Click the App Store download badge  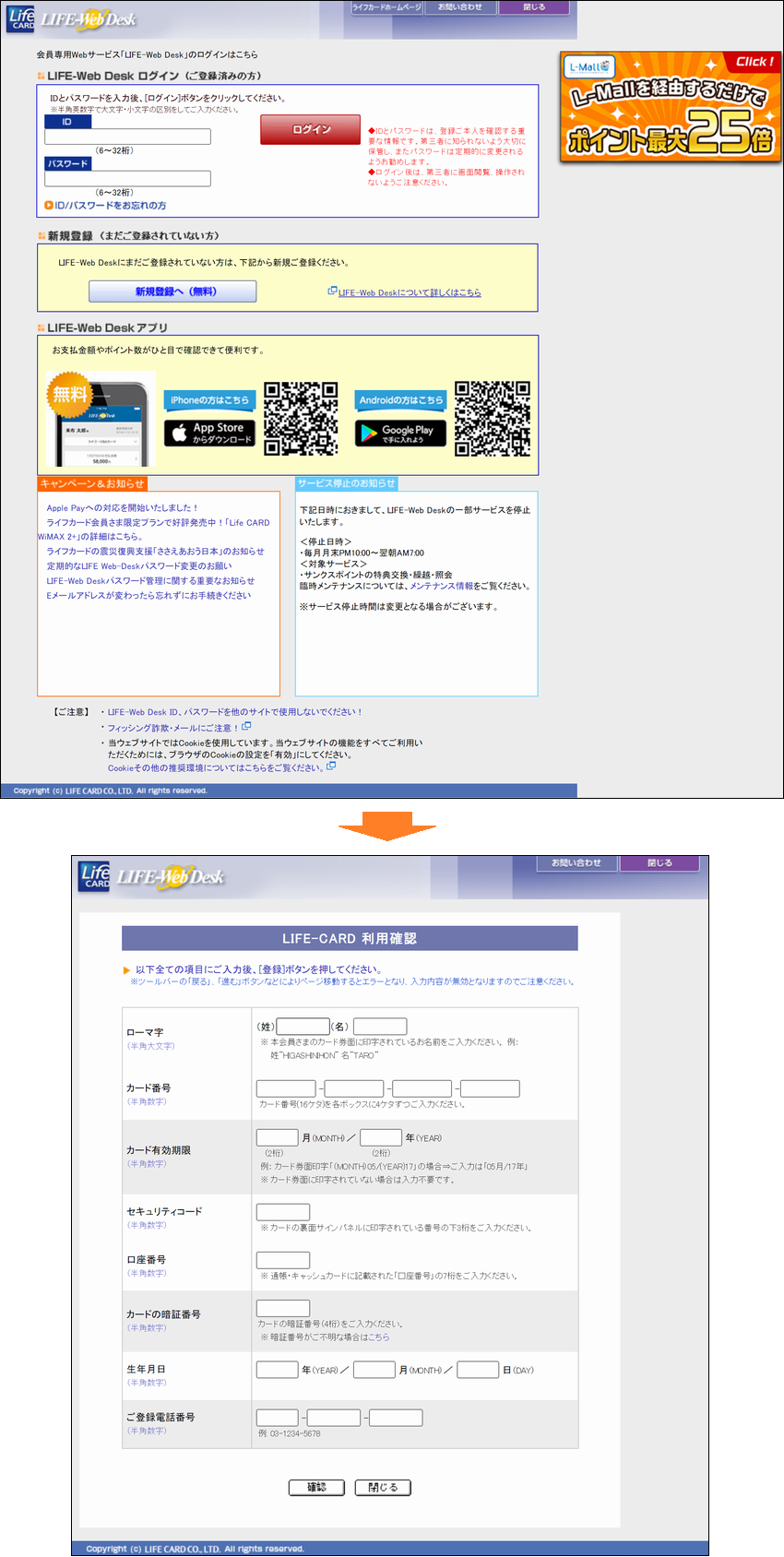pyautogui.click(x=209, y=433)
